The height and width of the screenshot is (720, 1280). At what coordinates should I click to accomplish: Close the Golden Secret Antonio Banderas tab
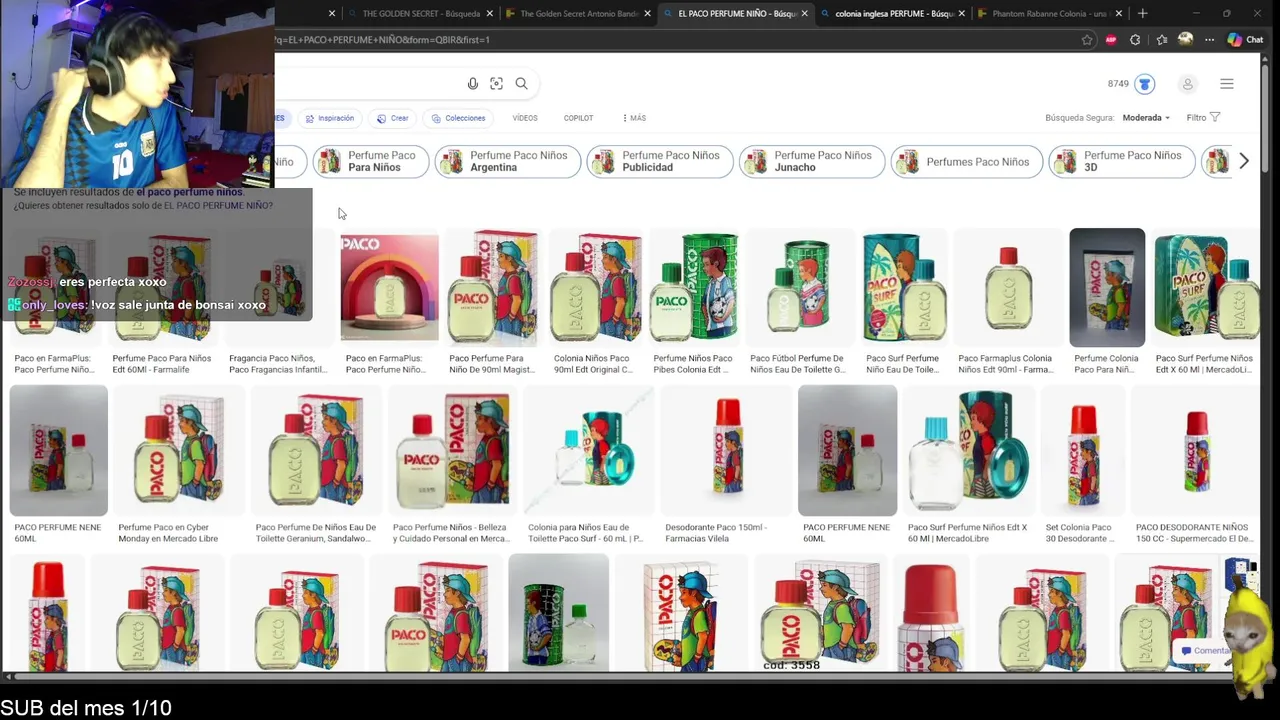647,13
